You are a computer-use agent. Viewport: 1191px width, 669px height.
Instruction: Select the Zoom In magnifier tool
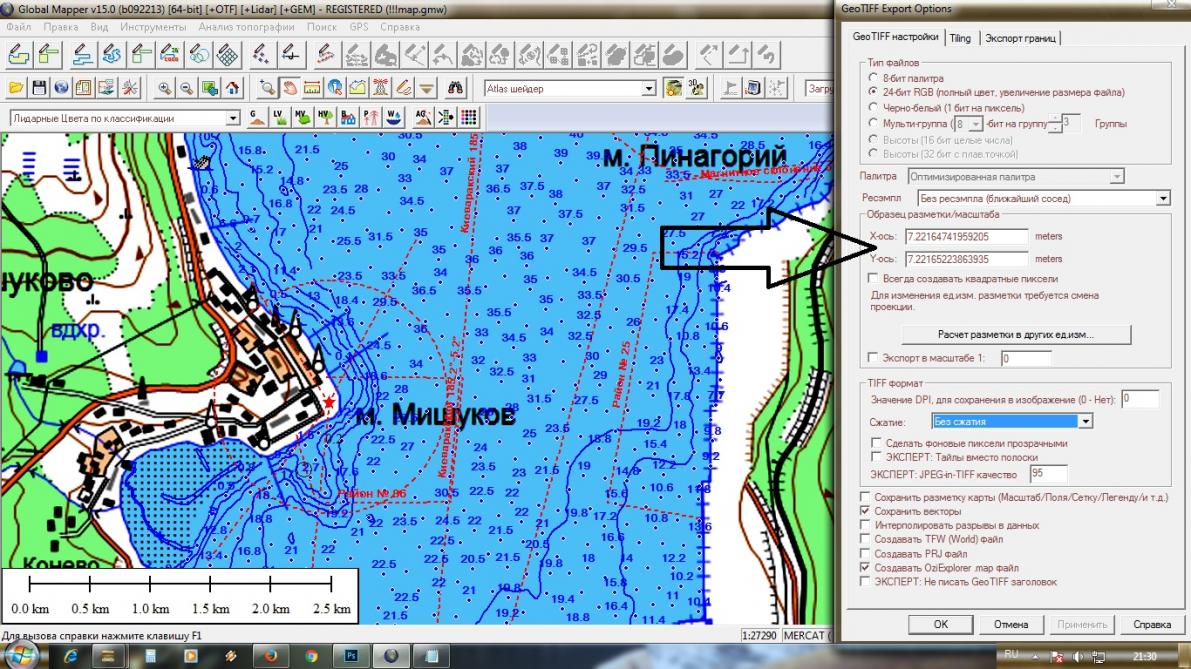165,88
